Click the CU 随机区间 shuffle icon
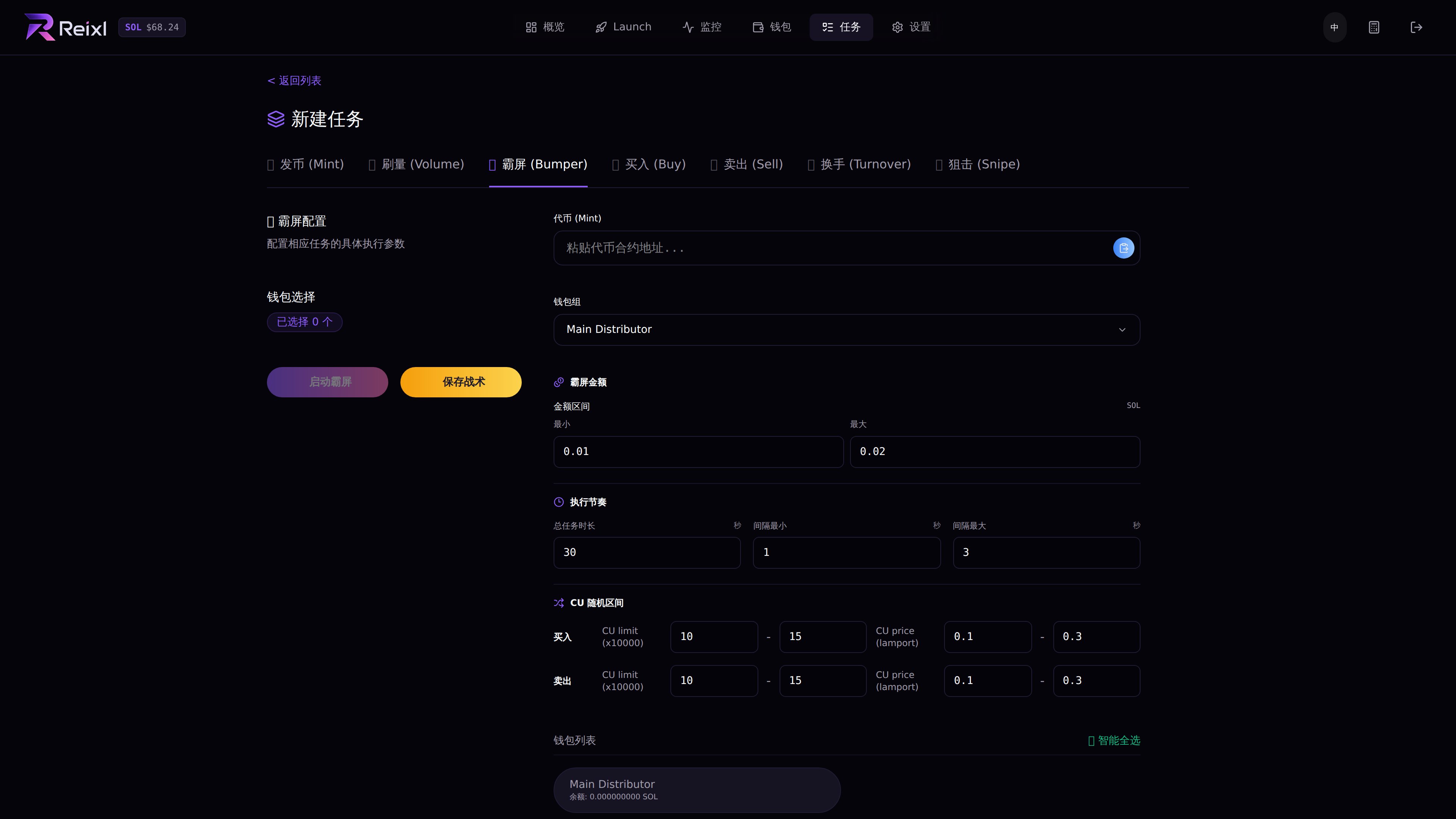The width and height of the screenshot is (1456, 819). 559,603
